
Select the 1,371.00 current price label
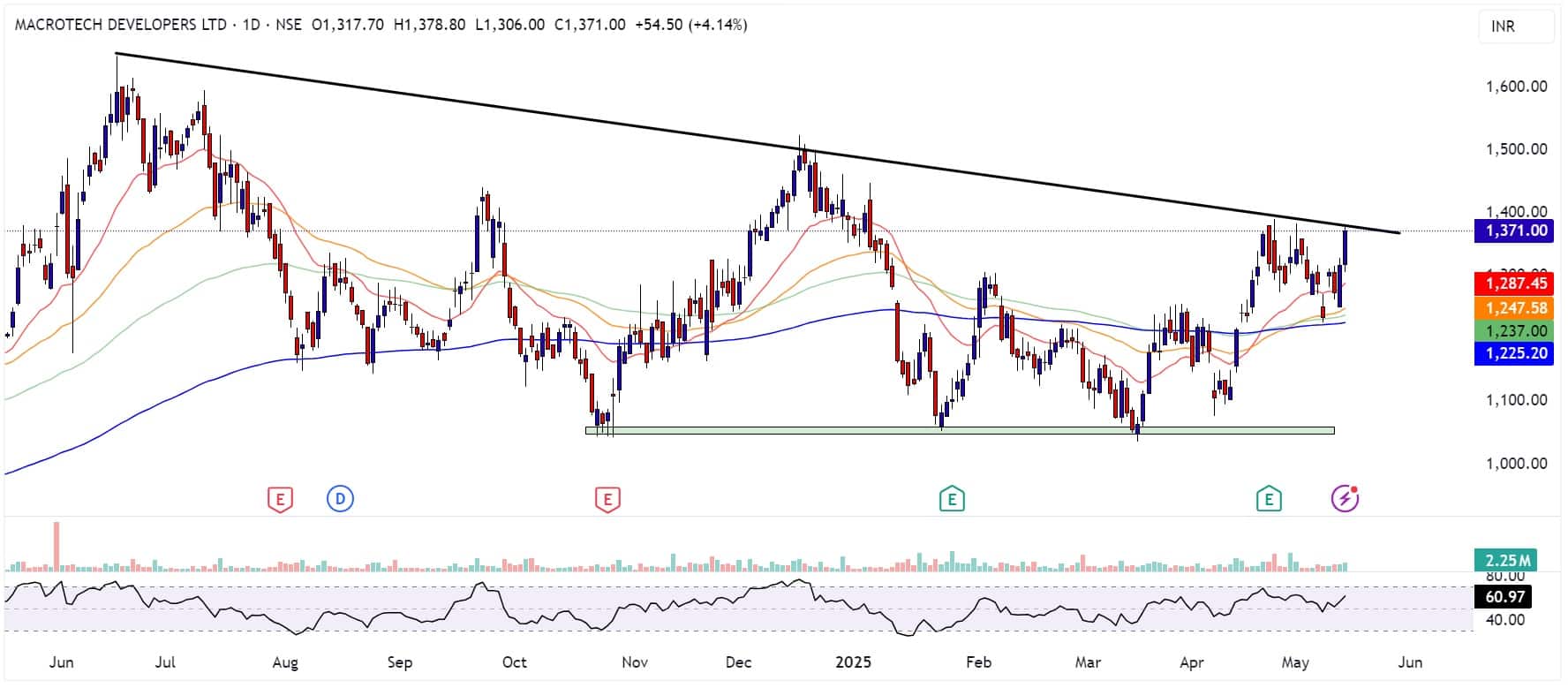point(1513,231)
